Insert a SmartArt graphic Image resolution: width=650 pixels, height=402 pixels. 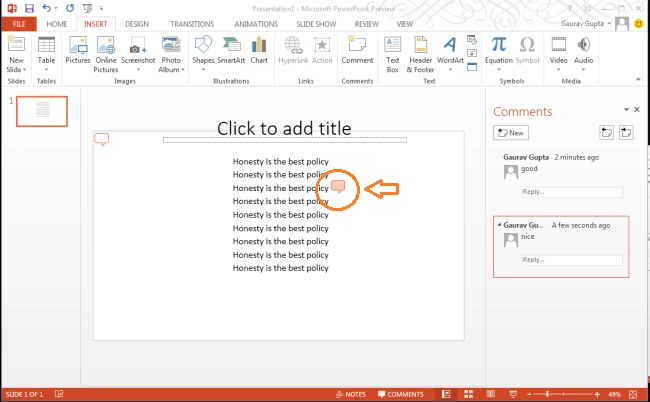[231, 50]
